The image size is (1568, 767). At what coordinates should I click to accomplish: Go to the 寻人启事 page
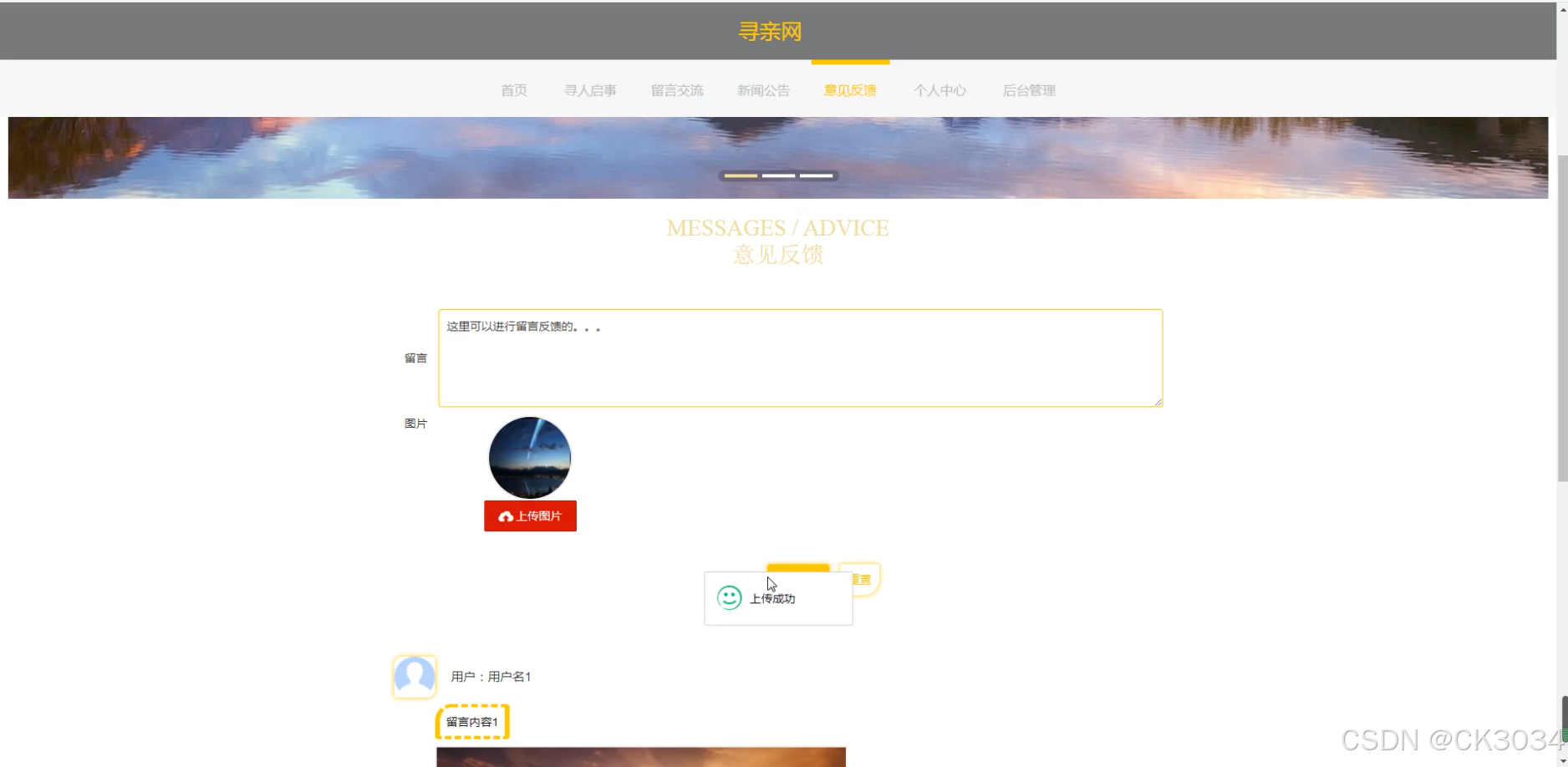click(x=590, y=90)
